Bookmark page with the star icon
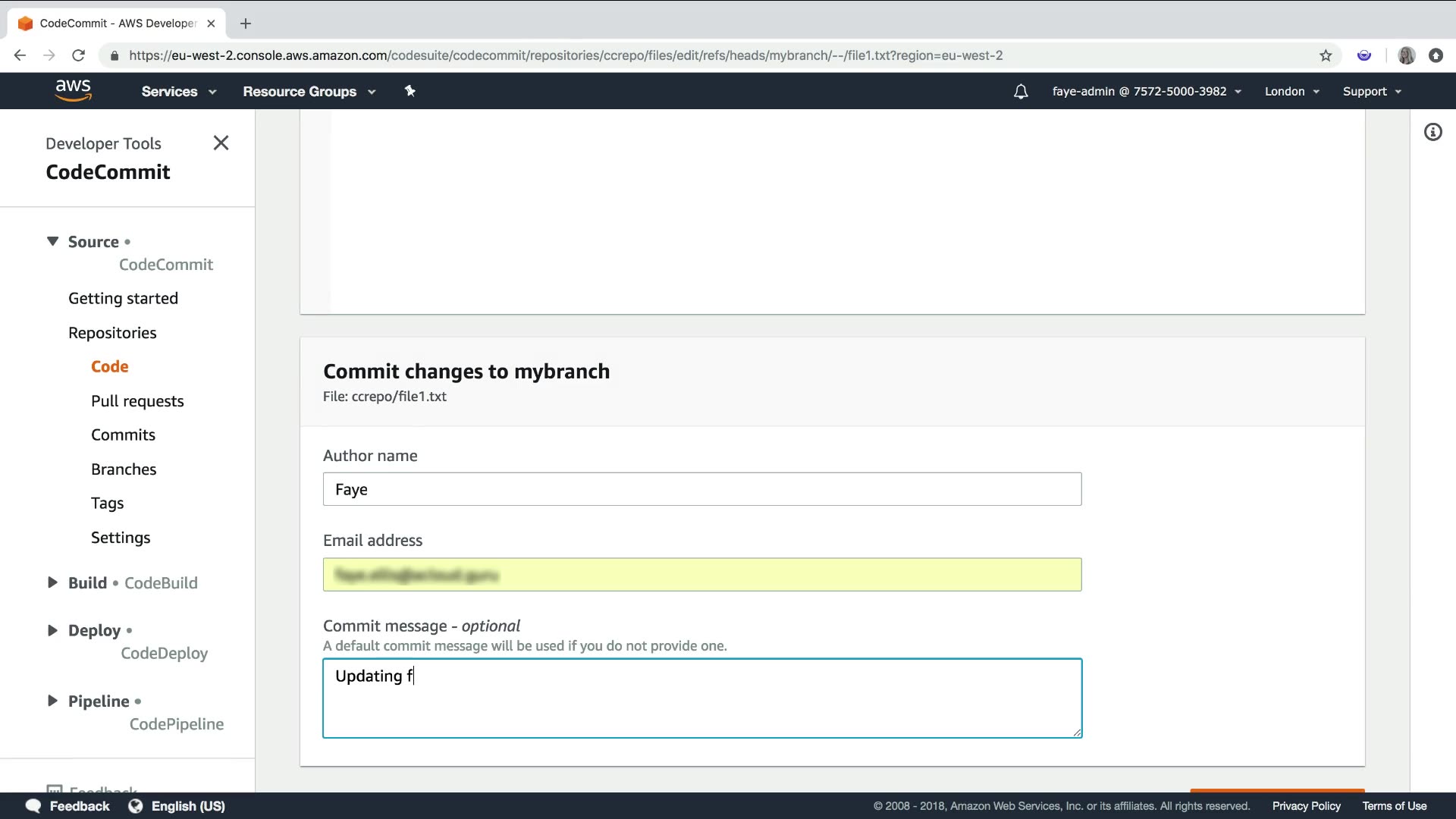Viewport: 1456px width, 819px height. (x=1325, y=55)
